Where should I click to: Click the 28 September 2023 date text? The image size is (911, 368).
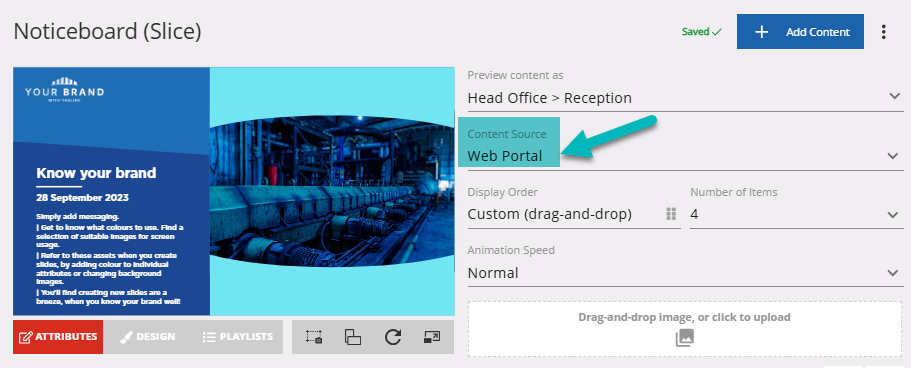pyautogui.click(x=83, y=198)
